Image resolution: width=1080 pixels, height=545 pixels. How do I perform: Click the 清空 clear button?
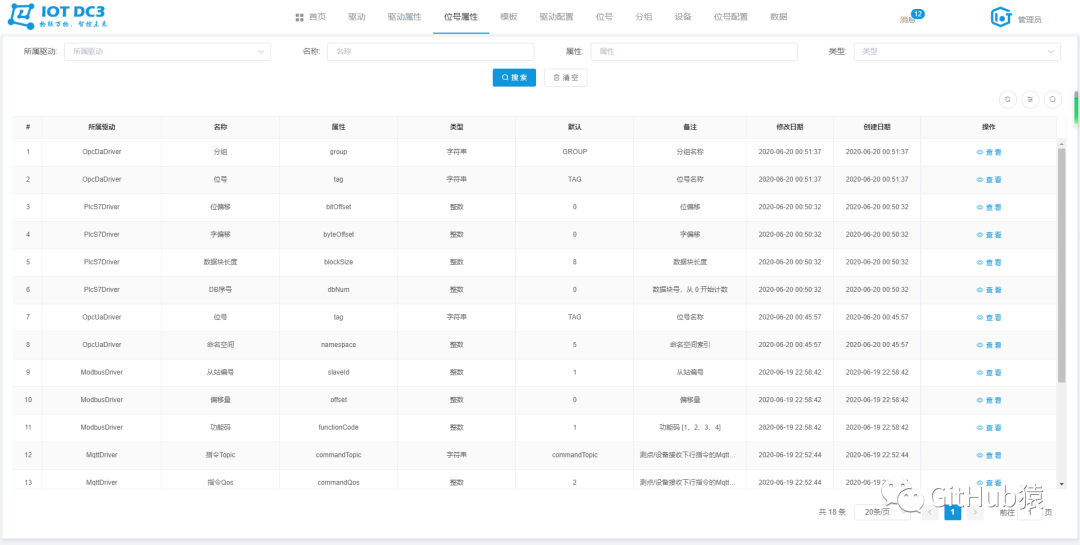pyautogui.click(x=565, y=78)
